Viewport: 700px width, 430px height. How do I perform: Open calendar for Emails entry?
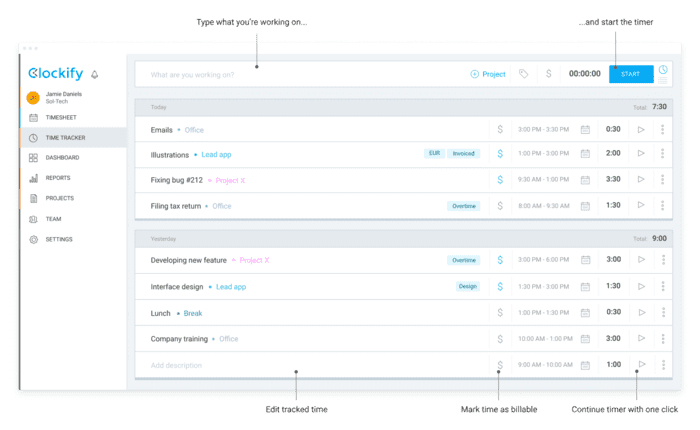pos(585,129)
